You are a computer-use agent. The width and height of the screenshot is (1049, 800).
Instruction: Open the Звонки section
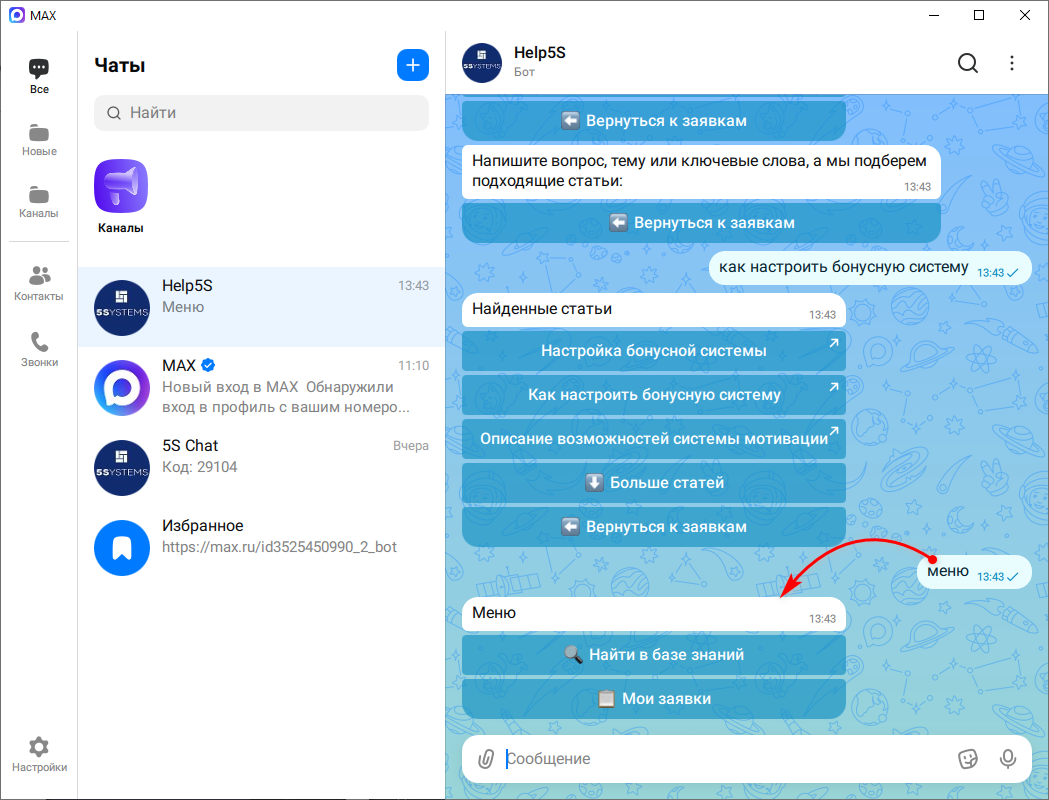(39, 350)
